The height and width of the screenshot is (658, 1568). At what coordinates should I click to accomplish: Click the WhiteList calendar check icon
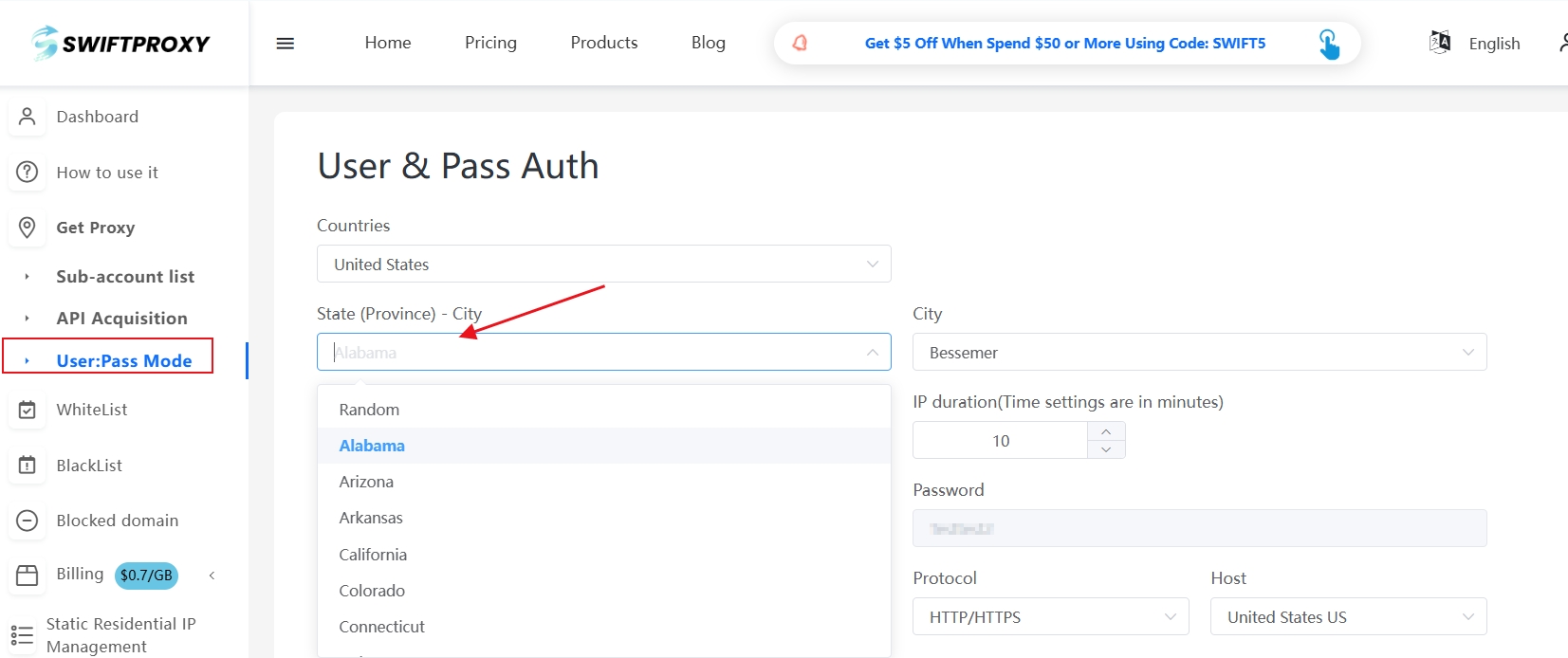pyautogui.click(x=28, y=410)
